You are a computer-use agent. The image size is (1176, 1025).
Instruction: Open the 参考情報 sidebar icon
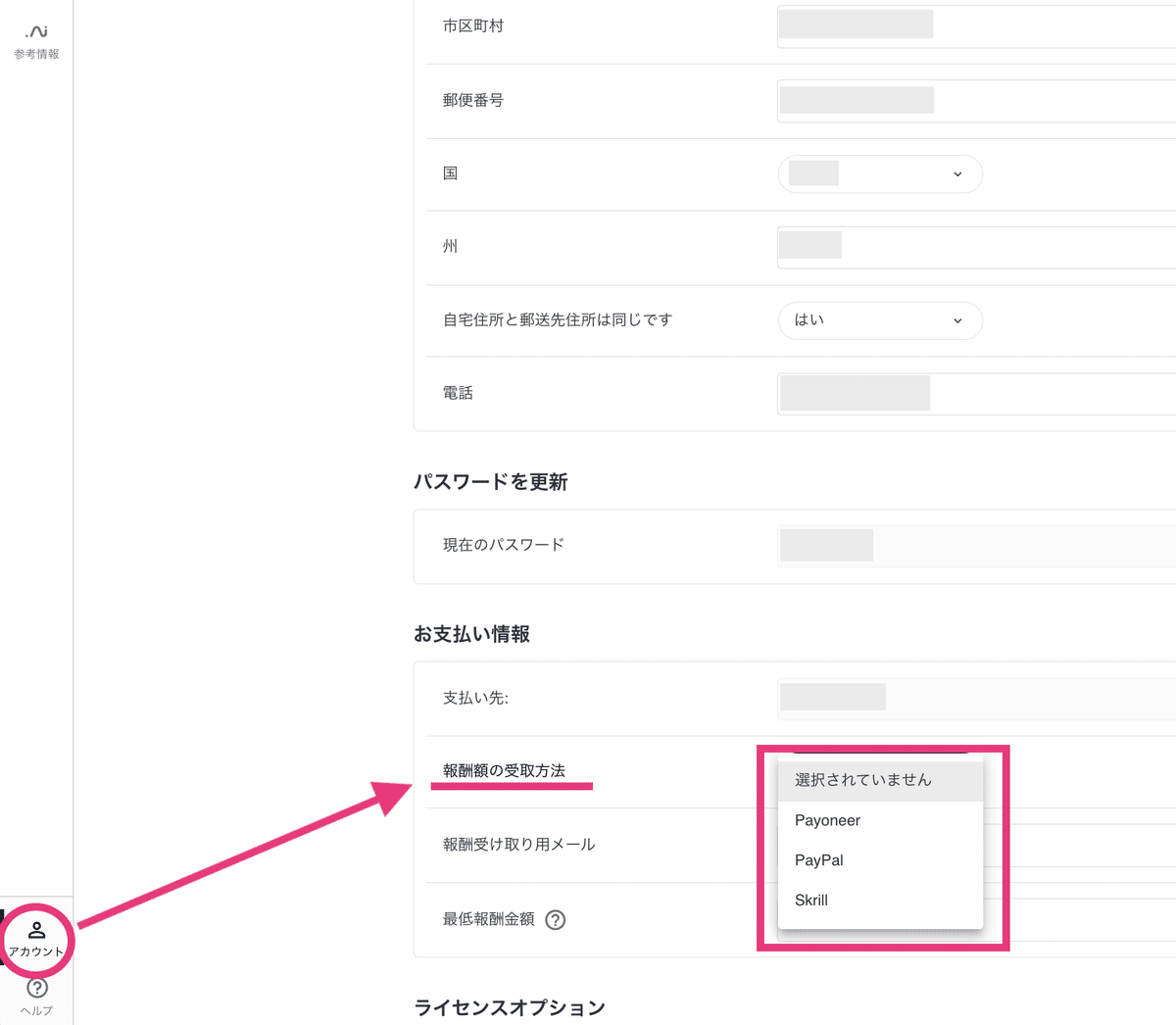(36, 41)
